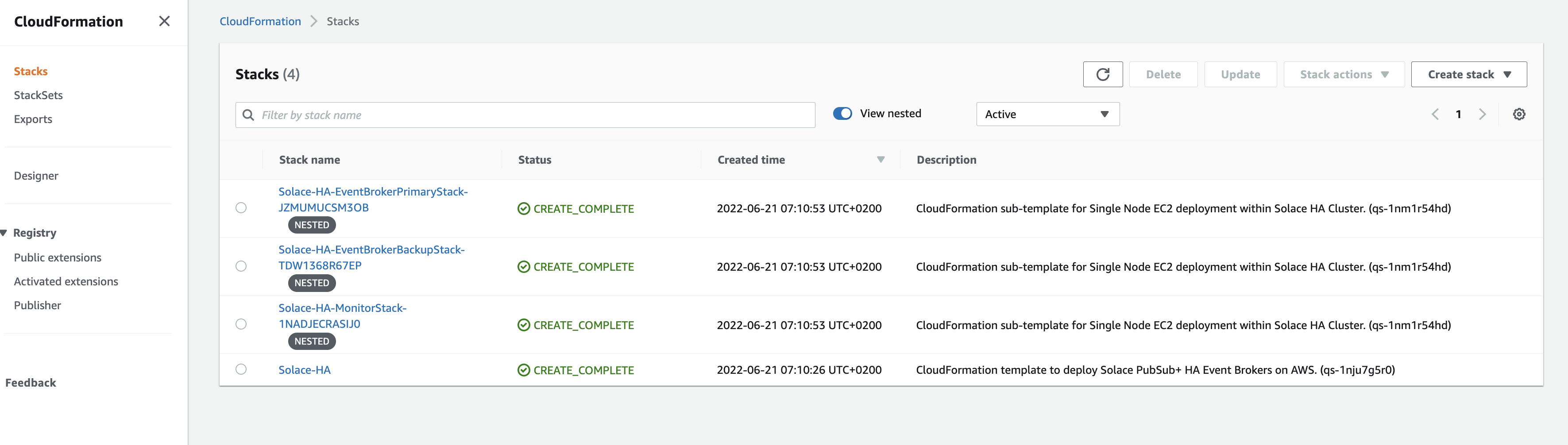1568x445 pixels.
Task: Open table preferences gear icon
Action: (1519, 114)
